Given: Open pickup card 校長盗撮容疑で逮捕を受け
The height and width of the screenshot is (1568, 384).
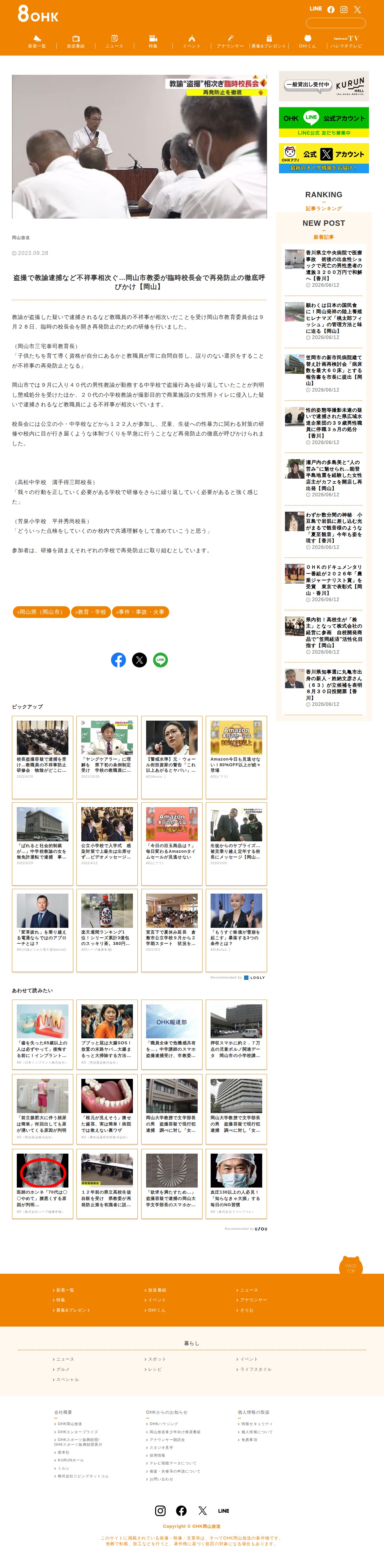Looking at the screenshot, I should click(43, 757).
